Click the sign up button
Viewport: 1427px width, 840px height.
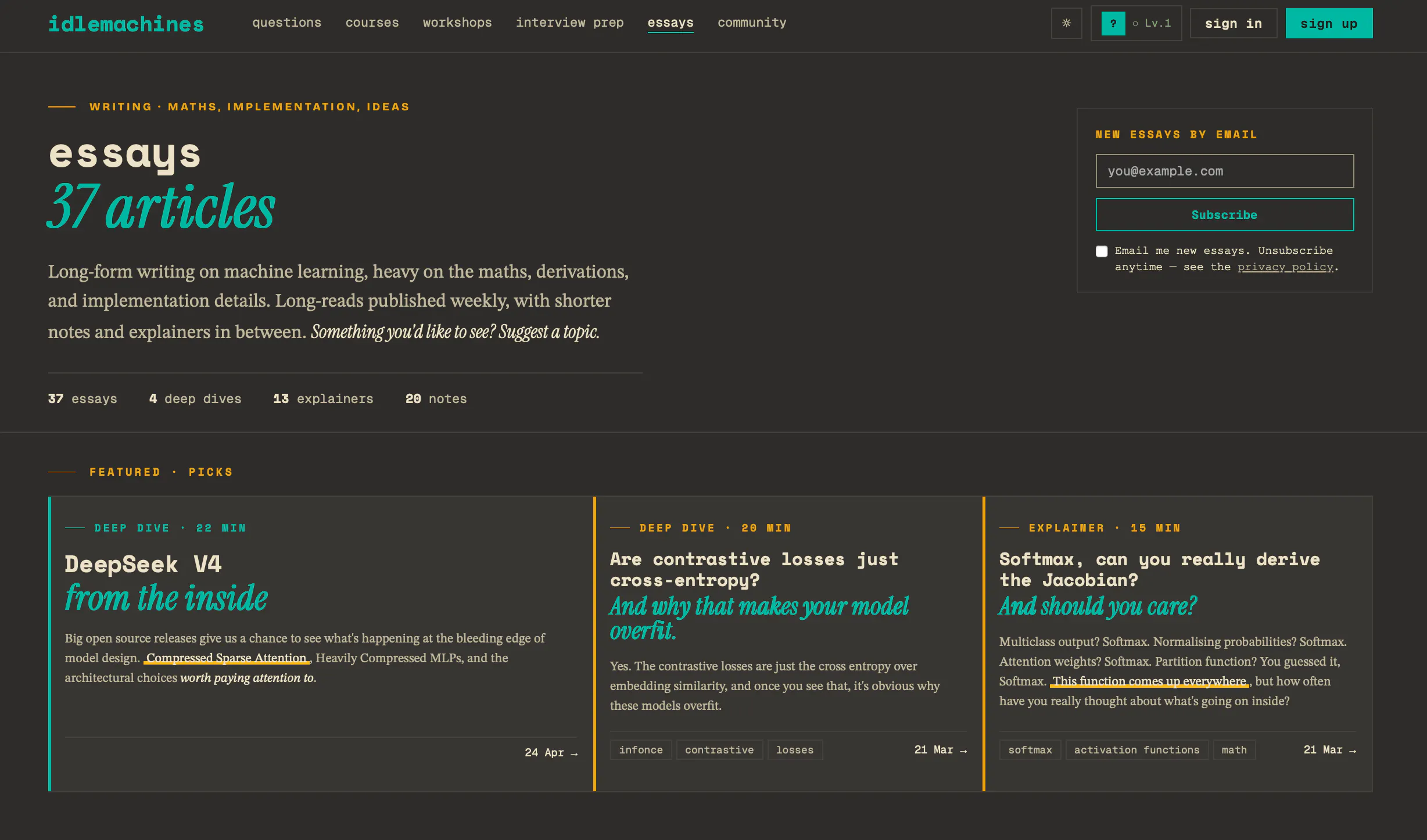click(x=1329, y=23)
